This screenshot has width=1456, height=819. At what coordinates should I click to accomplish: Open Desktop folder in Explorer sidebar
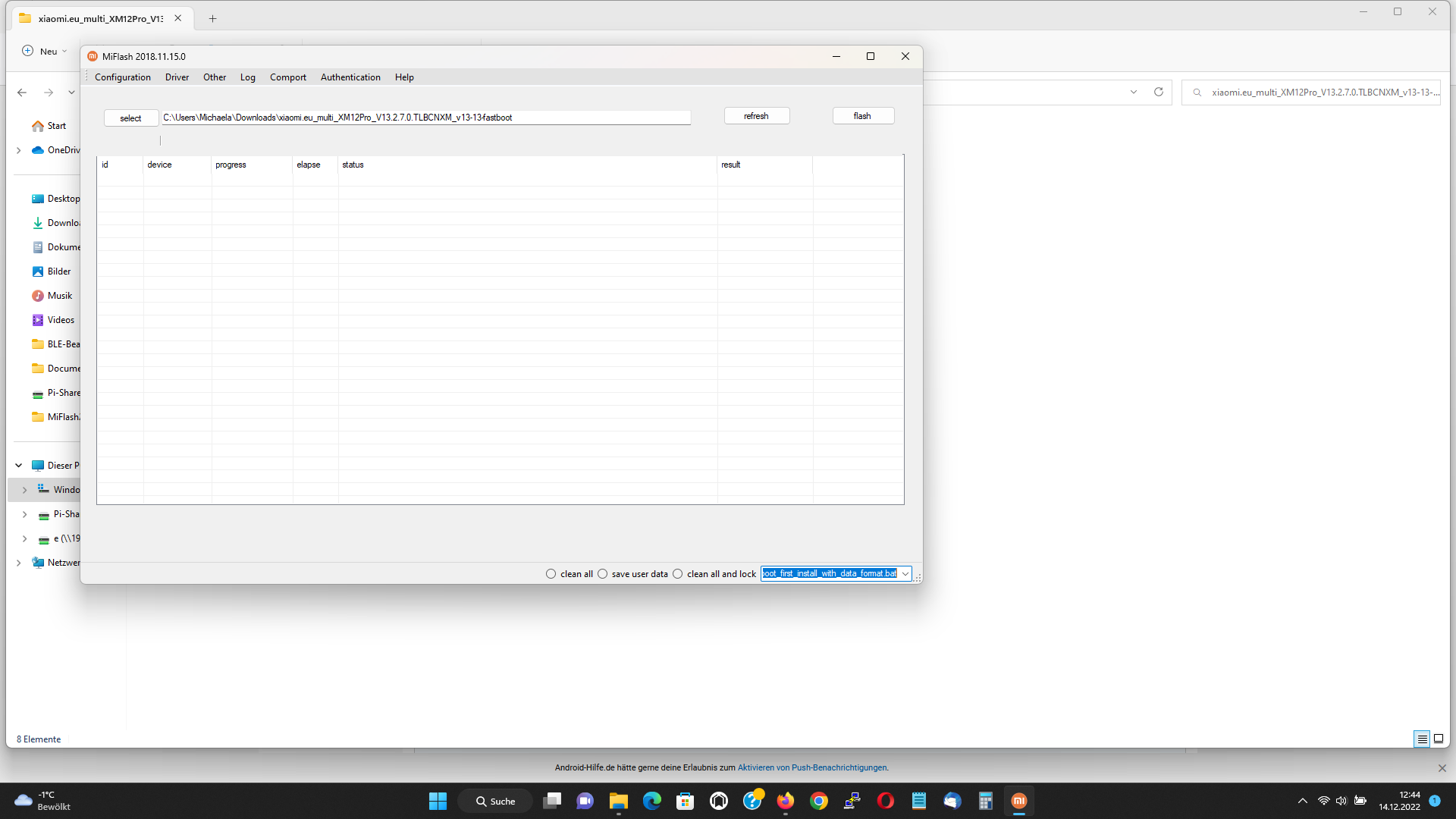tap(55, 199)
